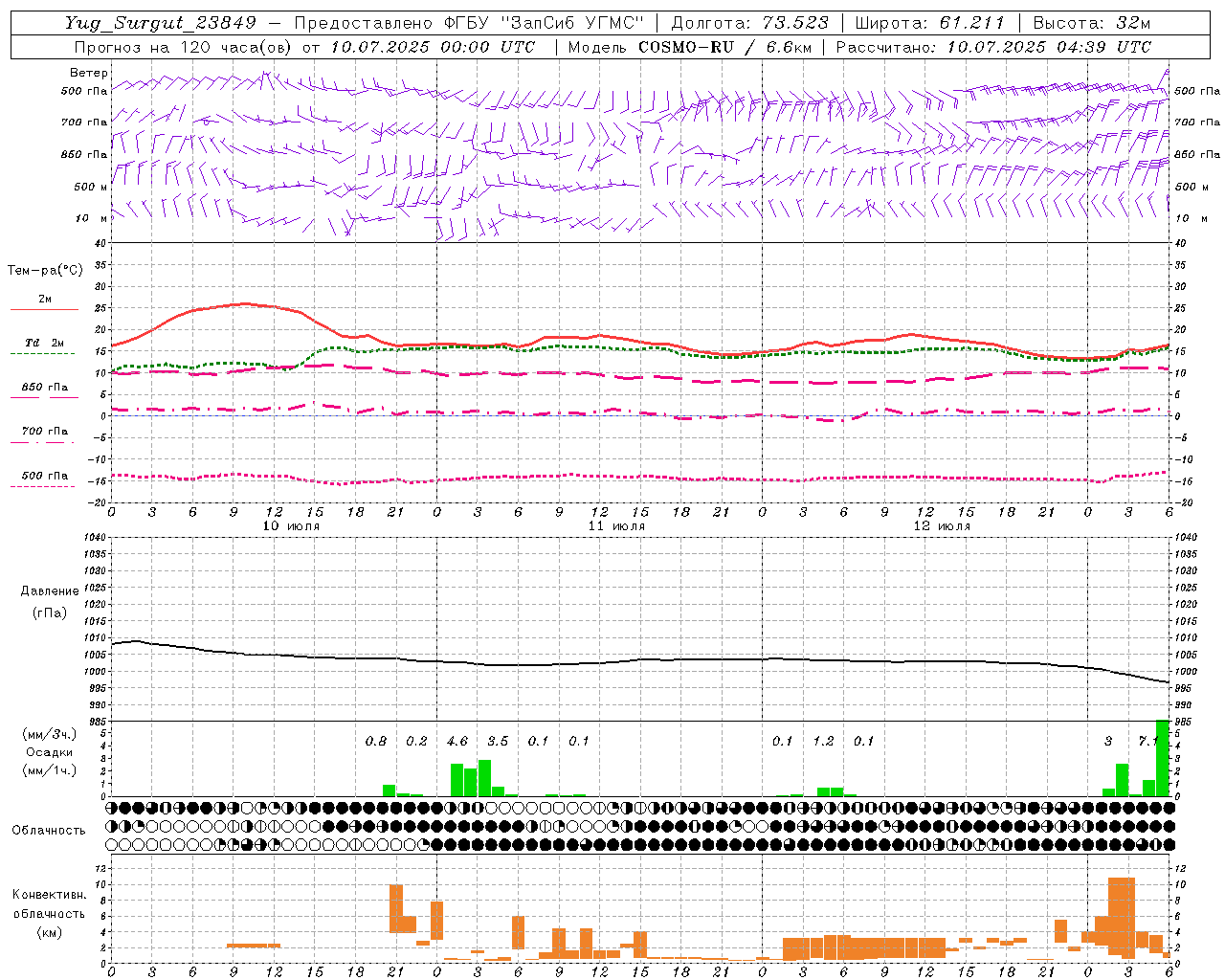1225x980 pixels.
Task: Select the altitude label Высота: 32м
Action: coord(1092,23)
